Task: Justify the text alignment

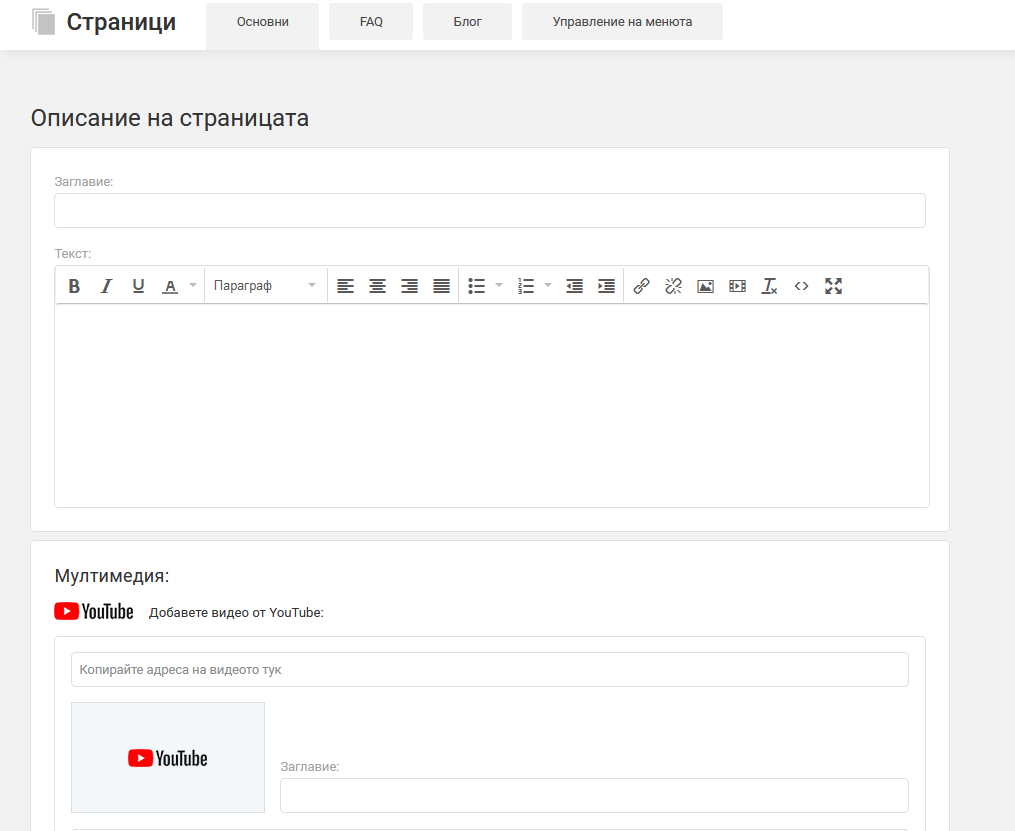Action: tap(441, 286)
